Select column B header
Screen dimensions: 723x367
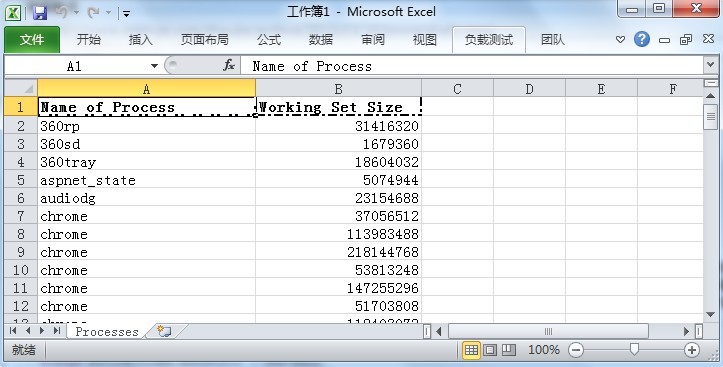pyautogui.click(x=338, y=89)
